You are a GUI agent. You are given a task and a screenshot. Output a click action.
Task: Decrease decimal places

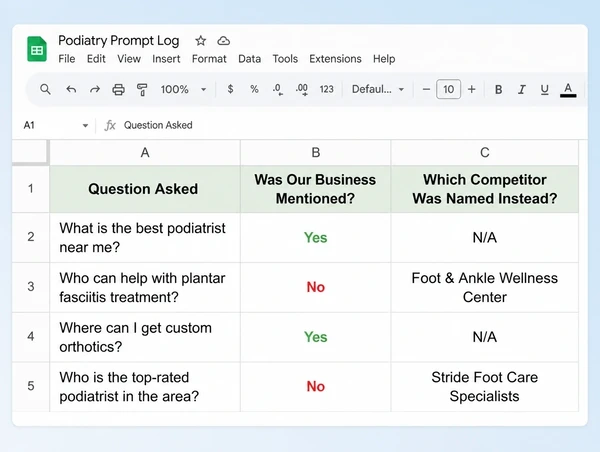pos(277,90)
